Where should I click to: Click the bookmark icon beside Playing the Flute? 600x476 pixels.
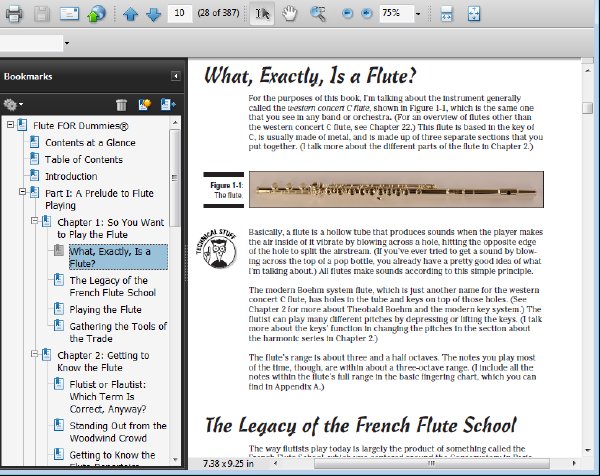click(x=59, y=308)
